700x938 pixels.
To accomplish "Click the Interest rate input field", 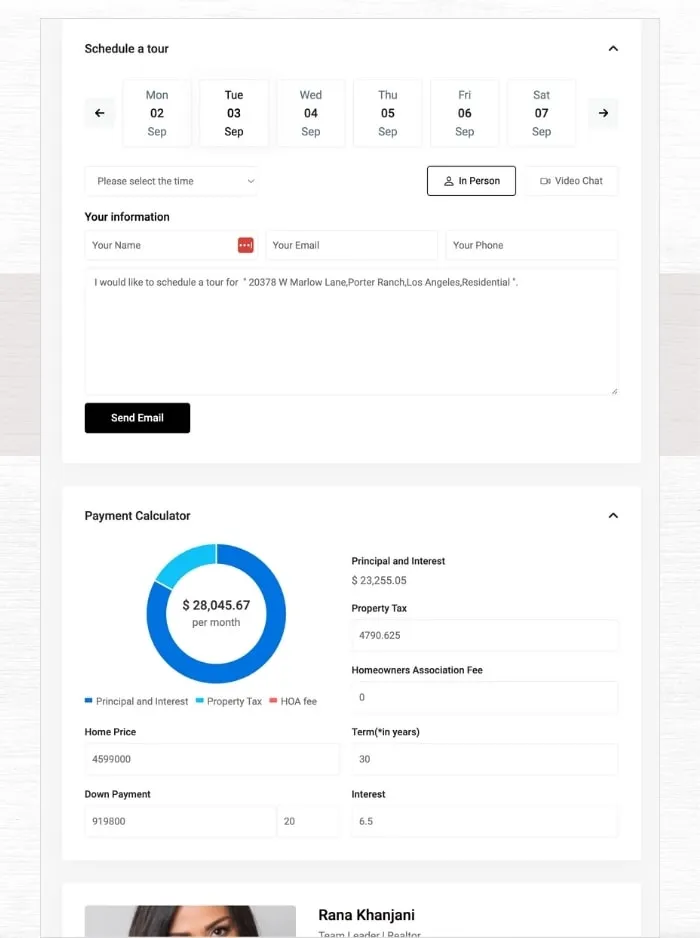I will [485, 821].
